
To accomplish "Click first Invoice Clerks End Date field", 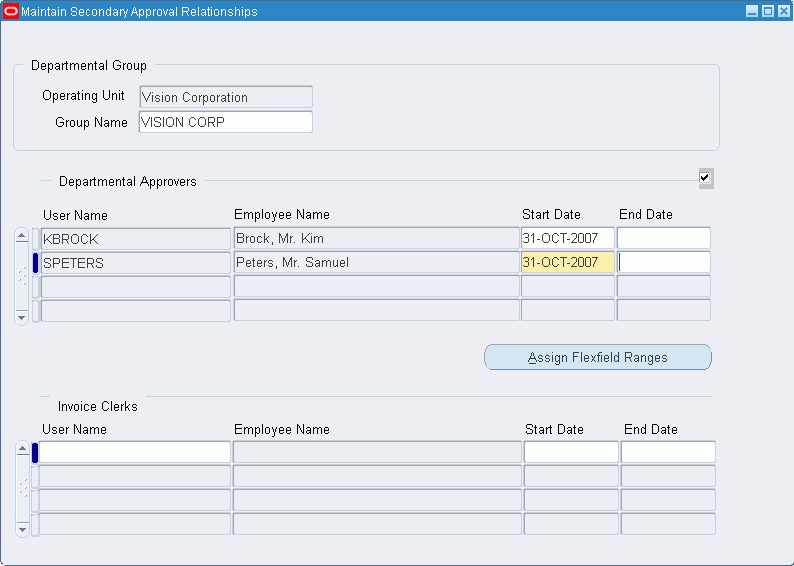I will 668,452.
